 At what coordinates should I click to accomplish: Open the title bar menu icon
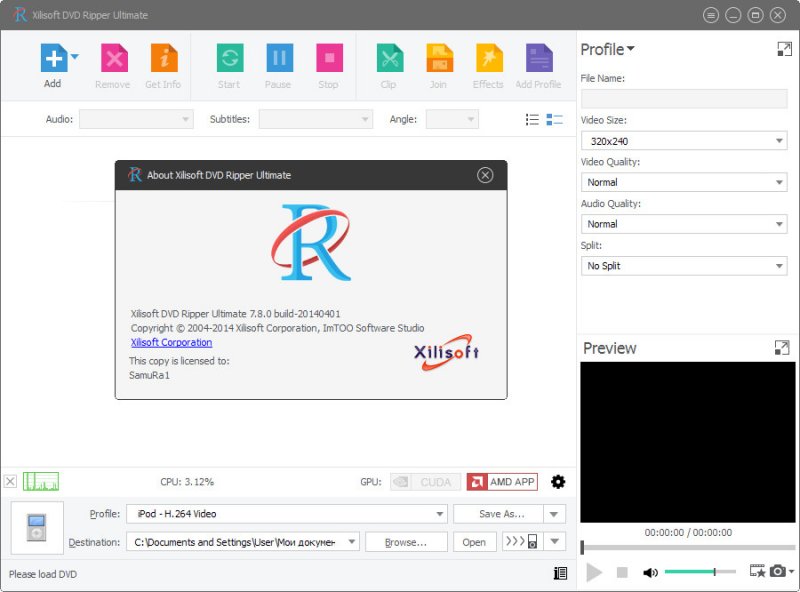click(711, 15)
